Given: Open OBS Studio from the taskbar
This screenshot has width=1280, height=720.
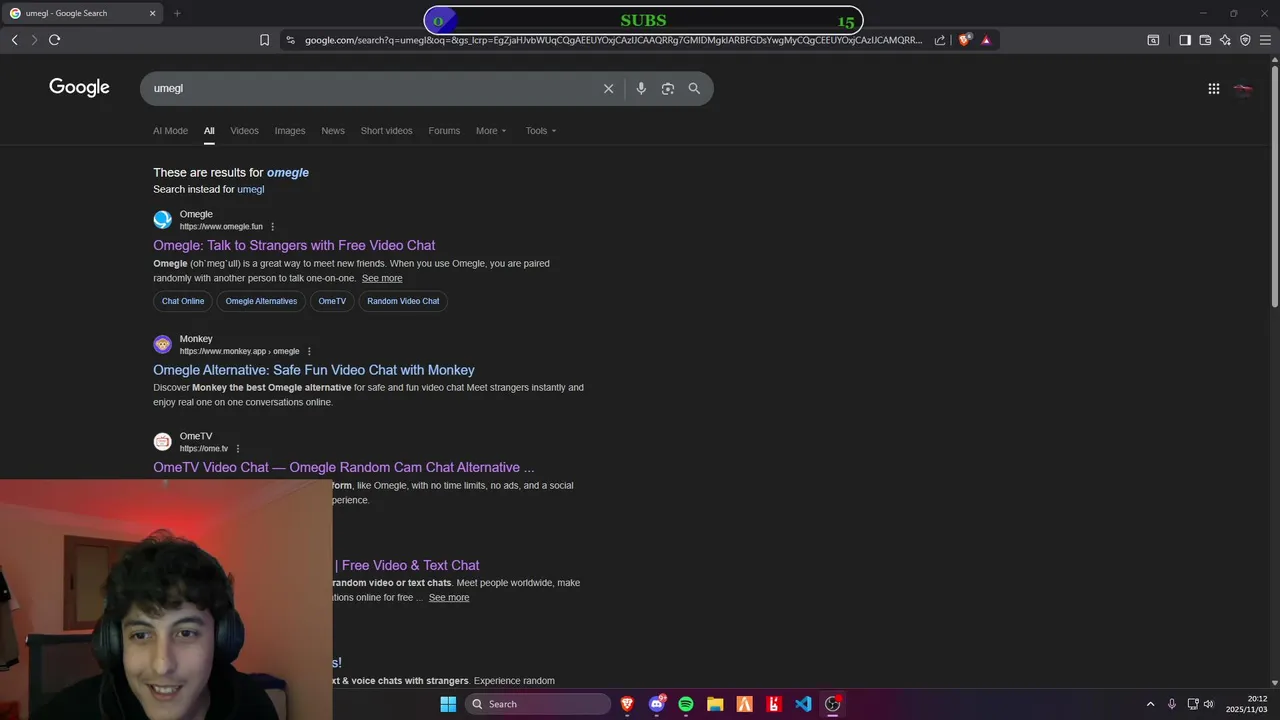Looking at the screenshot, I should click(x=832, y=704).
